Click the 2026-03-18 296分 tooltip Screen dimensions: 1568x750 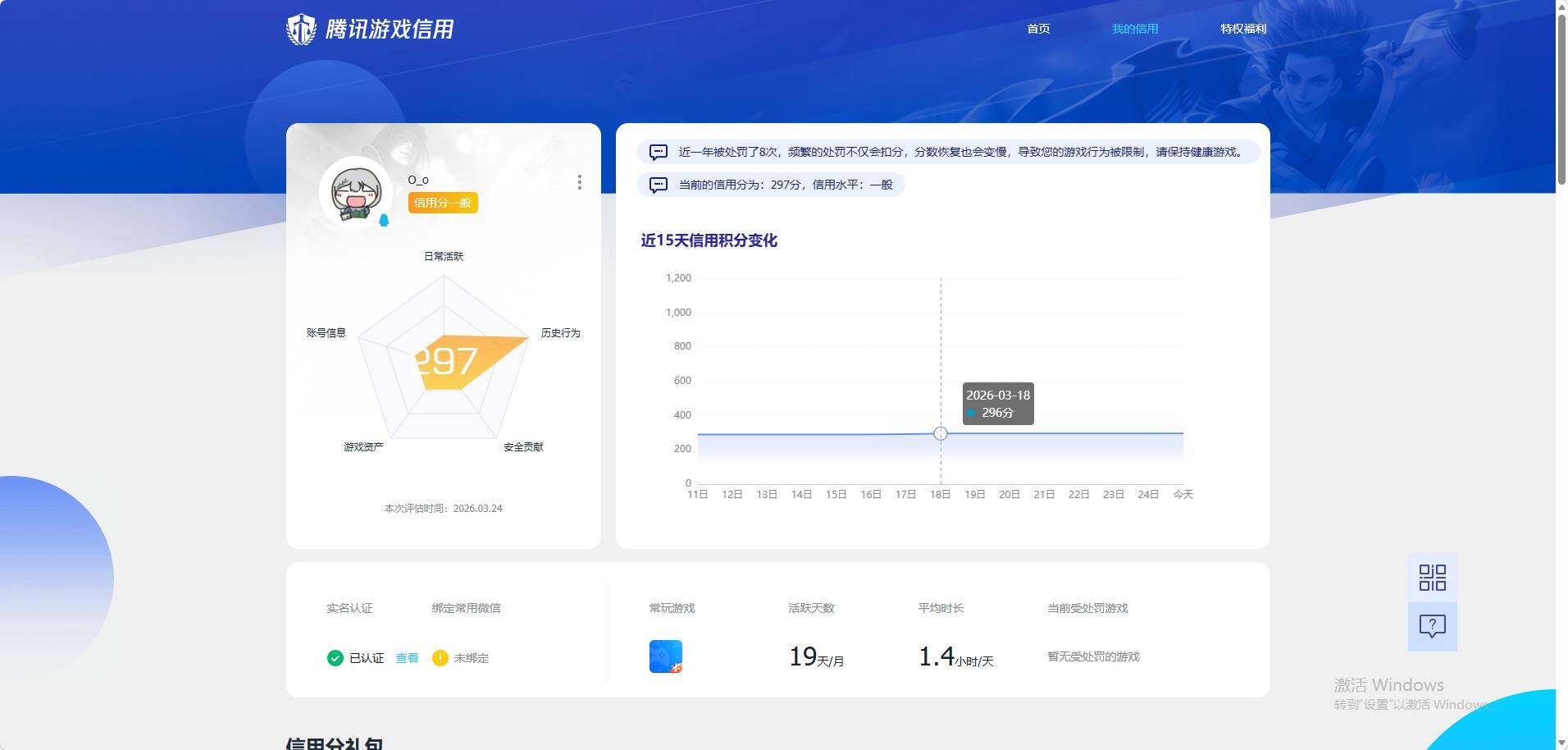pyautogui.click(x=998, y=404)
